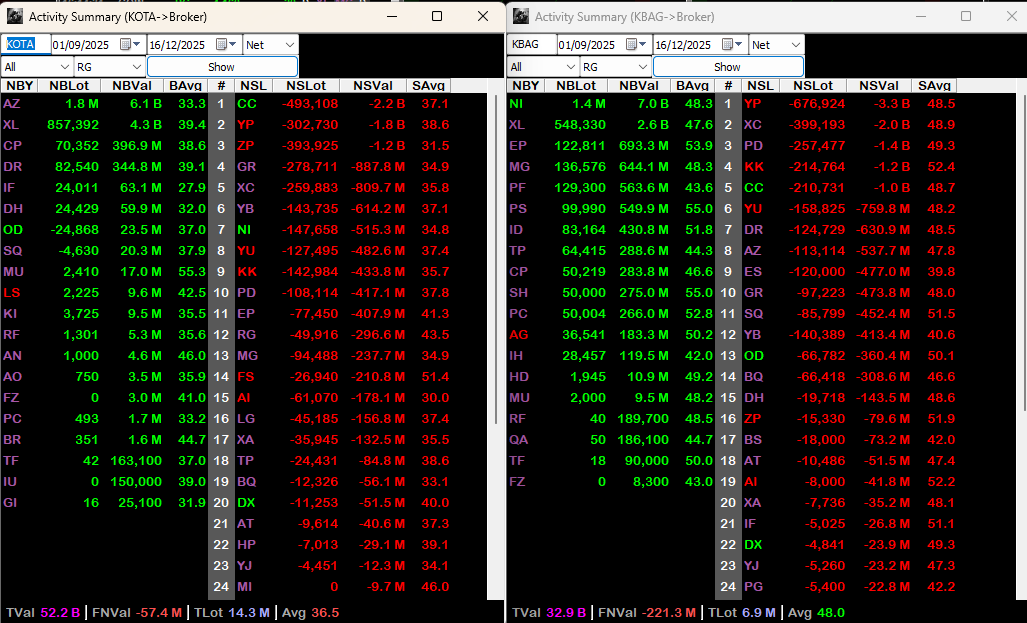This screenshot has width=1027, height=623.
Task: Sort by SAvg column in KBAG window
Action: (x=935, y=86)
